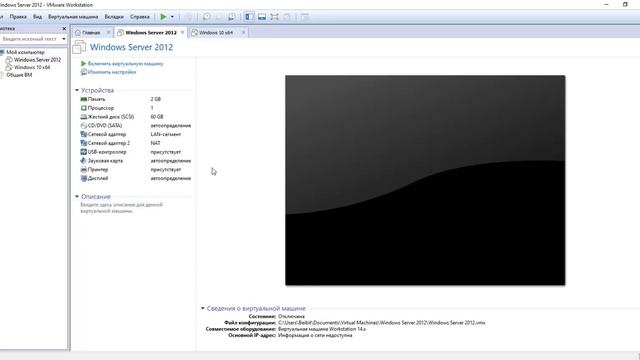640x360 pixels.
Task: Select Общие ВМ in library tree
Action: (19, 75)
